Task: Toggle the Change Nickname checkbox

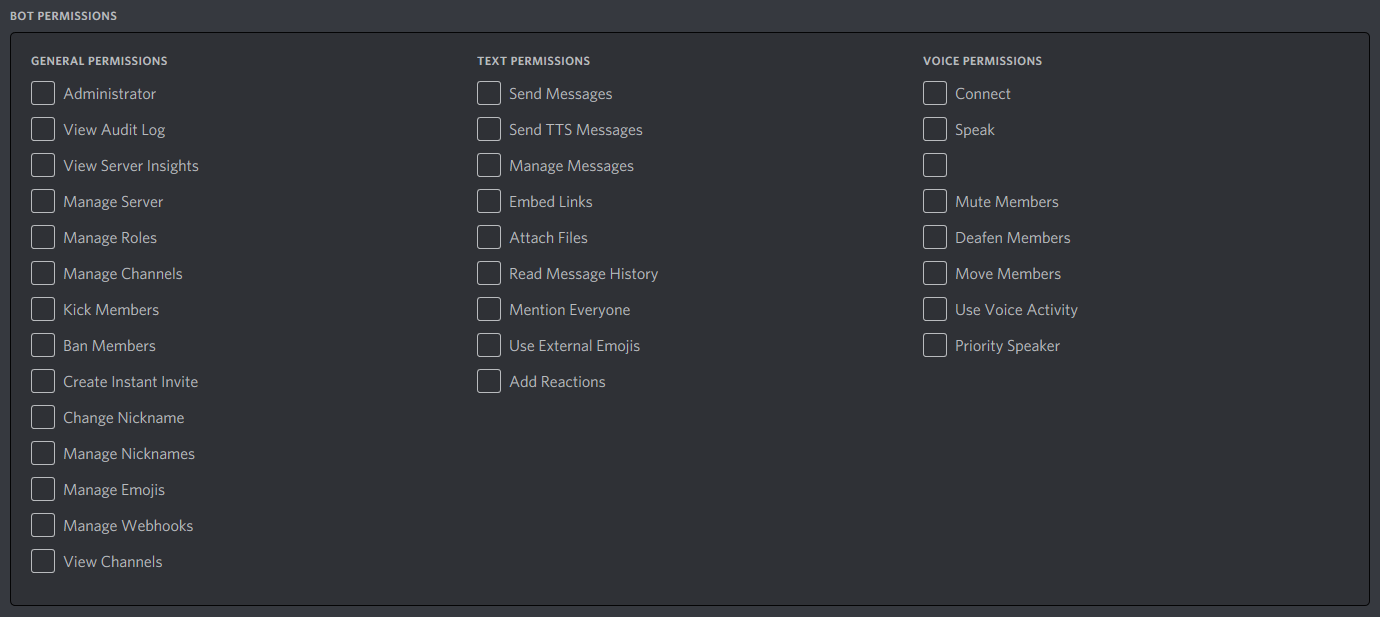Action: point(43,416)
